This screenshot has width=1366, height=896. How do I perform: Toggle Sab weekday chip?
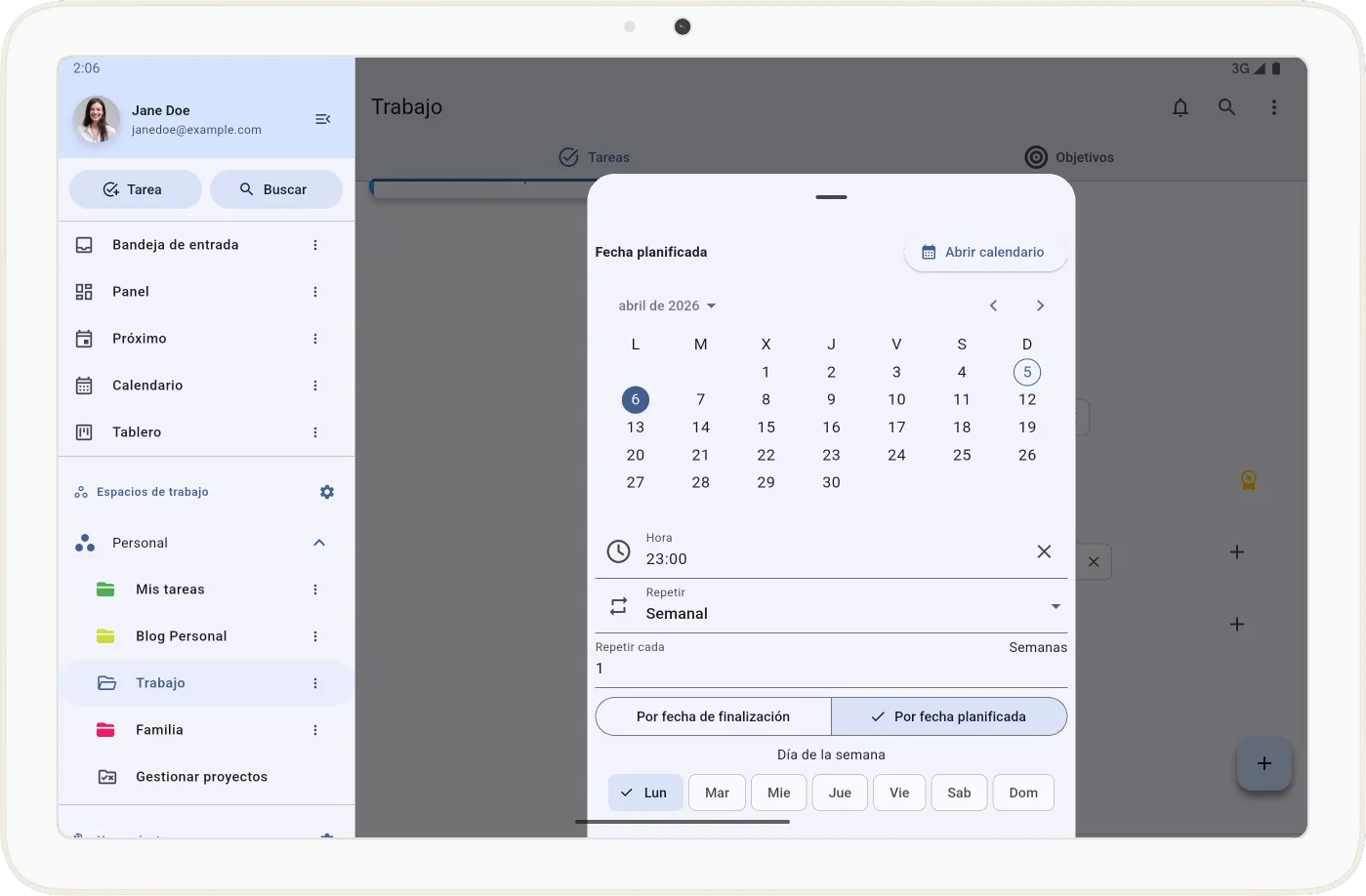[960, 793]
